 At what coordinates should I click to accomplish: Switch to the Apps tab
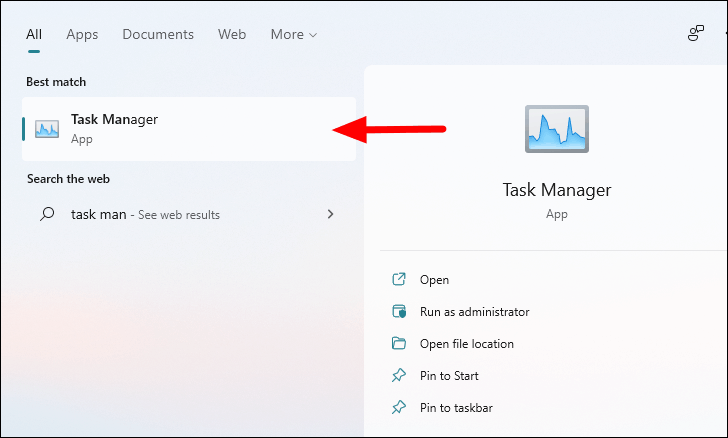coord(82,34)
